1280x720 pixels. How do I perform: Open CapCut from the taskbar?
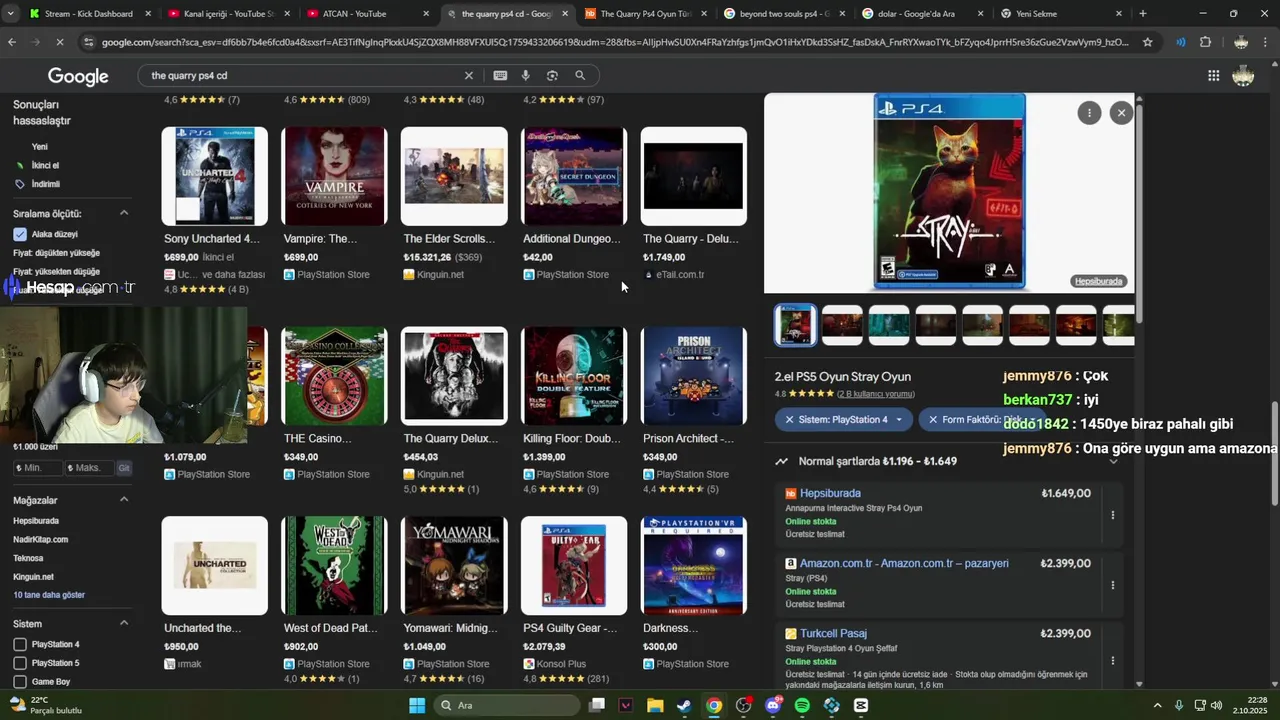pos(861,705)
